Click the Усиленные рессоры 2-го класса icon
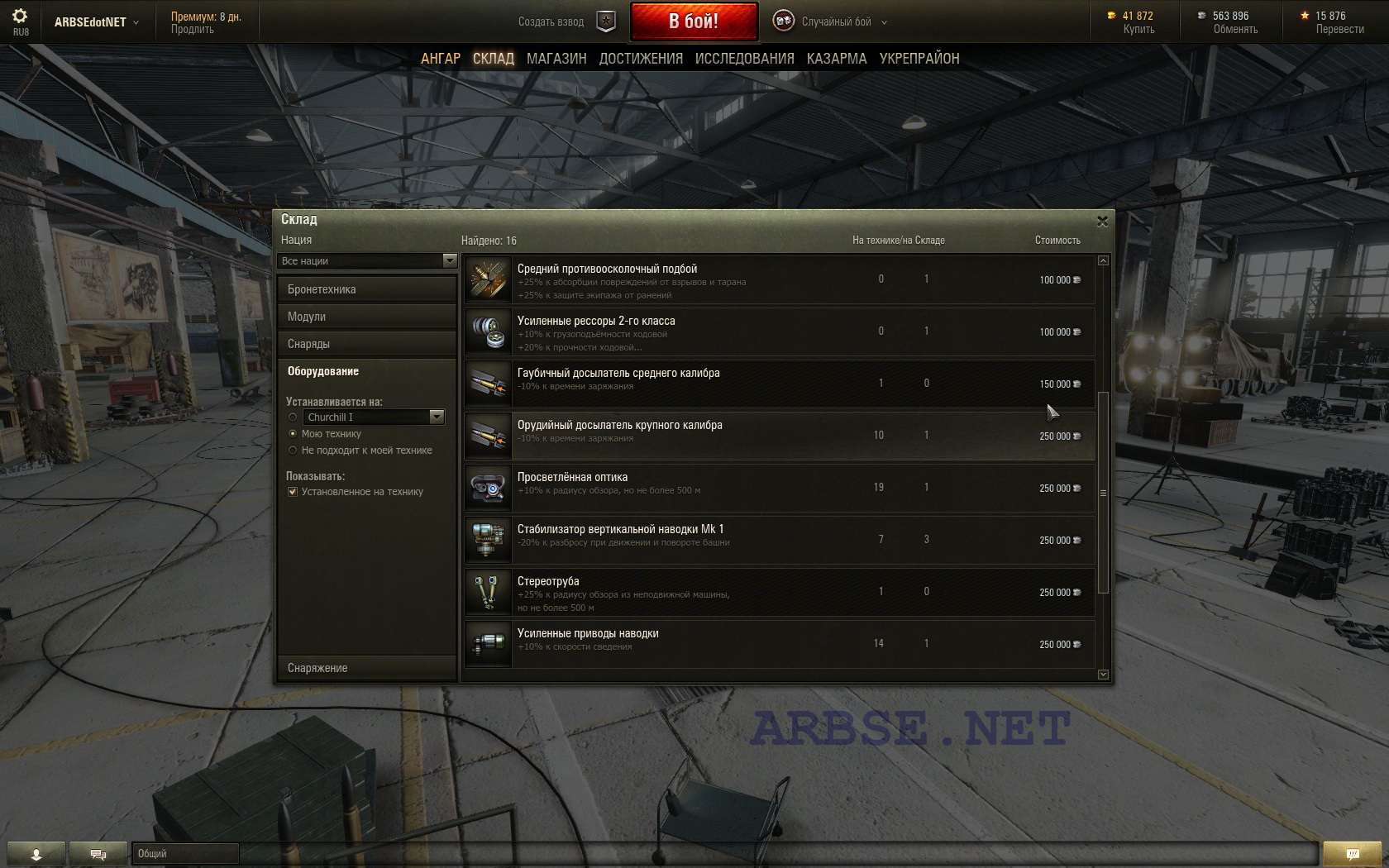The height and width of the screenshot is (868, 1389). tap(488, 331)
